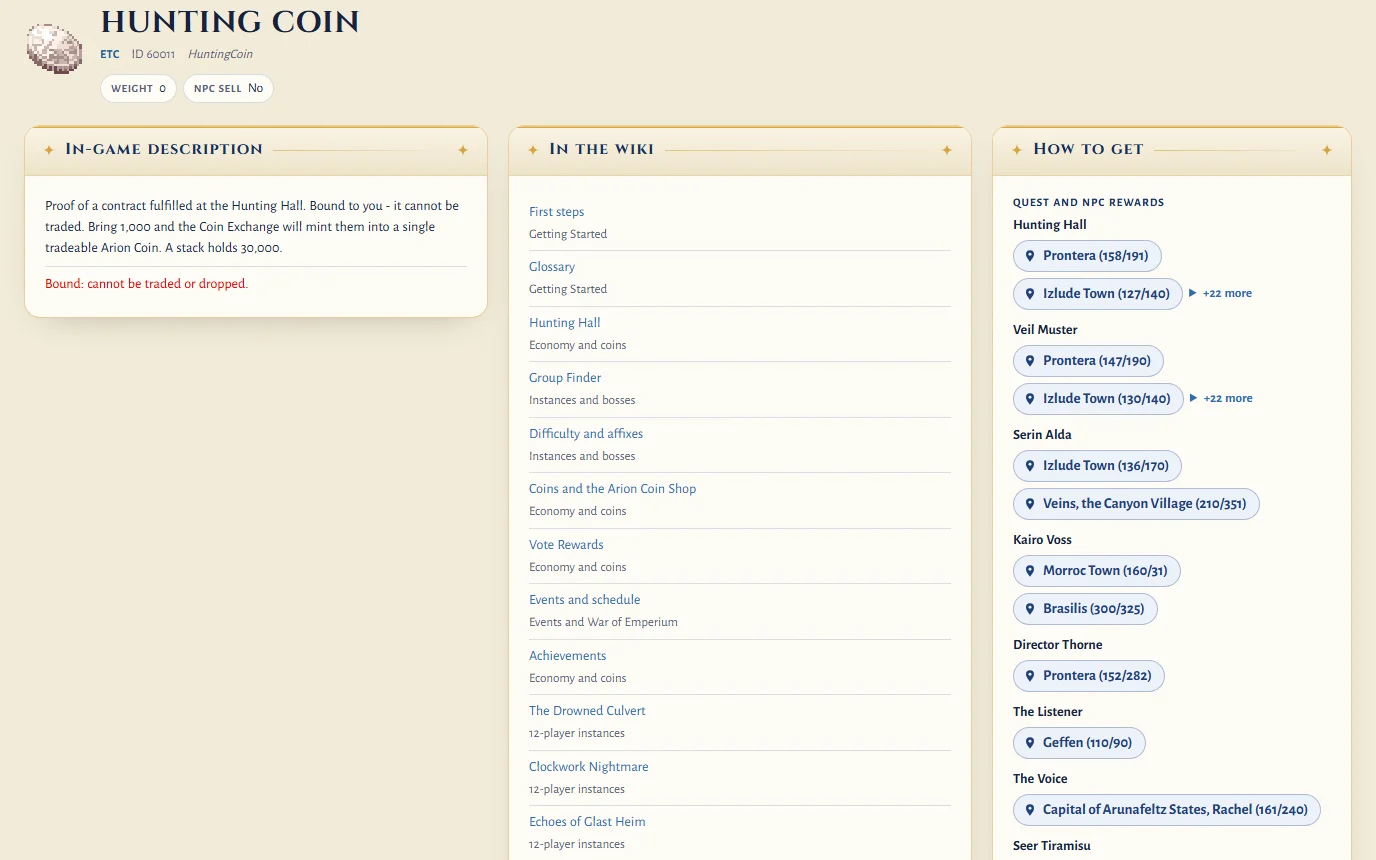Open the Achievements wiki link
The height and width of the screenshot is (860, 1376).
pos(568,656)
